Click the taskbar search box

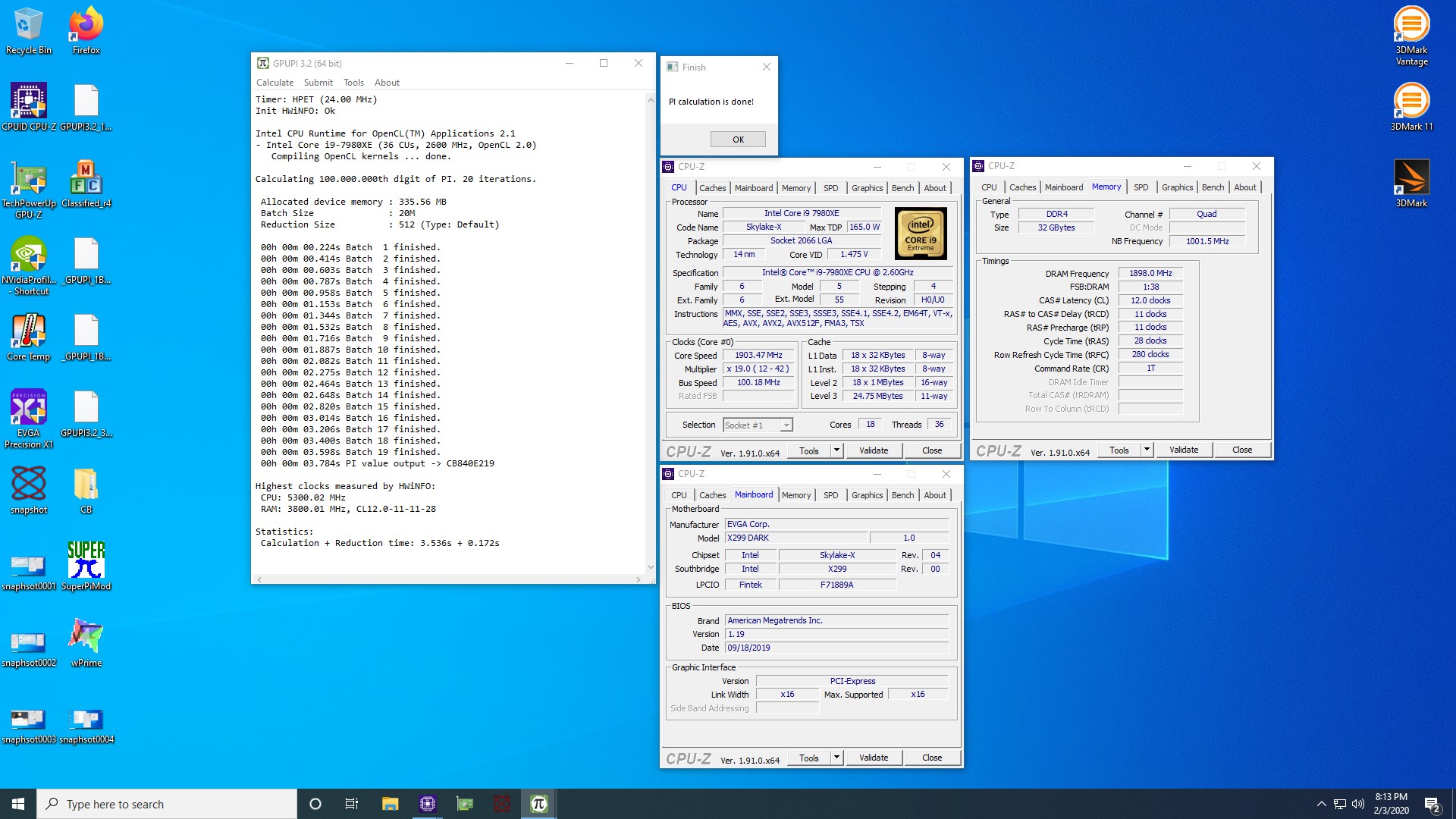click(x=167, y=804)
